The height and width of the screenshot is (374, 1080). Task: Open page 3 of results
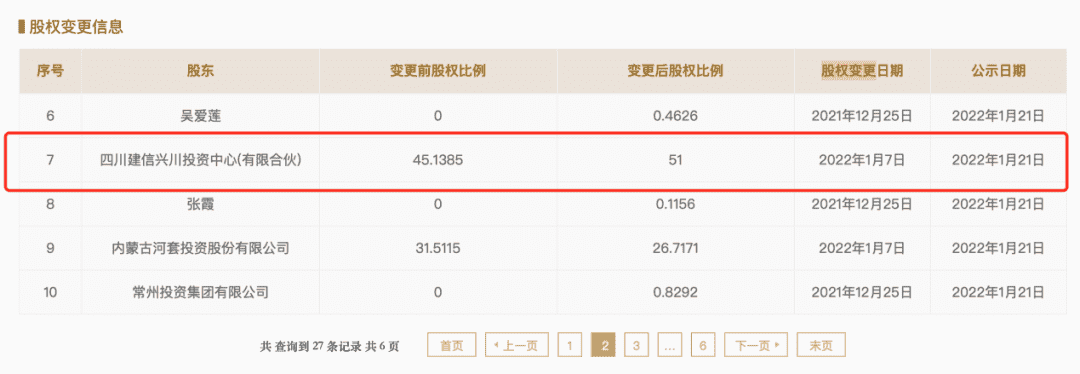(x=636, y=345)
